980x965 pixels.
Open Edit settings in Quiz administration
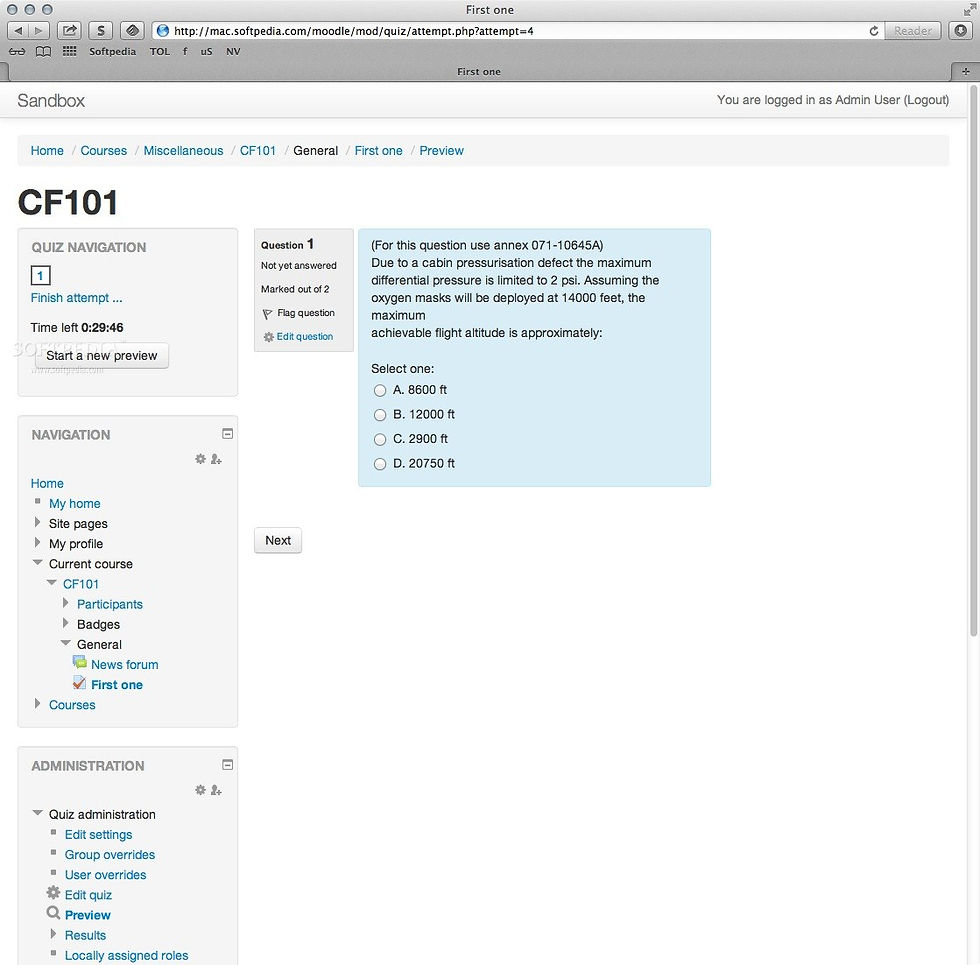[99, 834]
